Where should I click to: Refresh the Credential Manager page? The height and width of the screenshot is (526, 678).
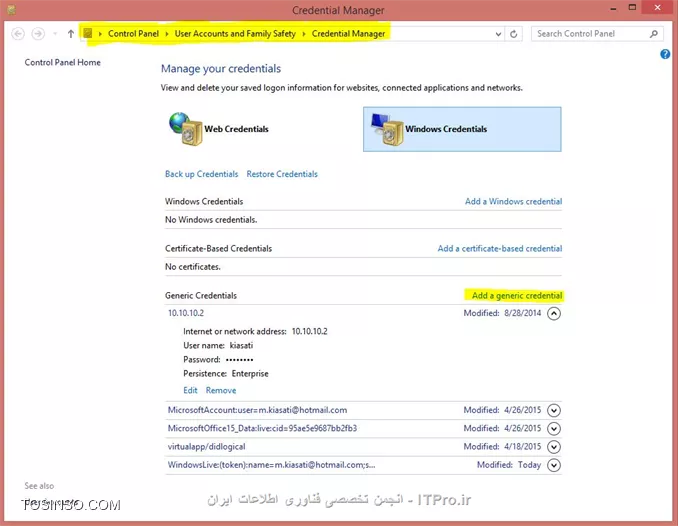[514, 34]
